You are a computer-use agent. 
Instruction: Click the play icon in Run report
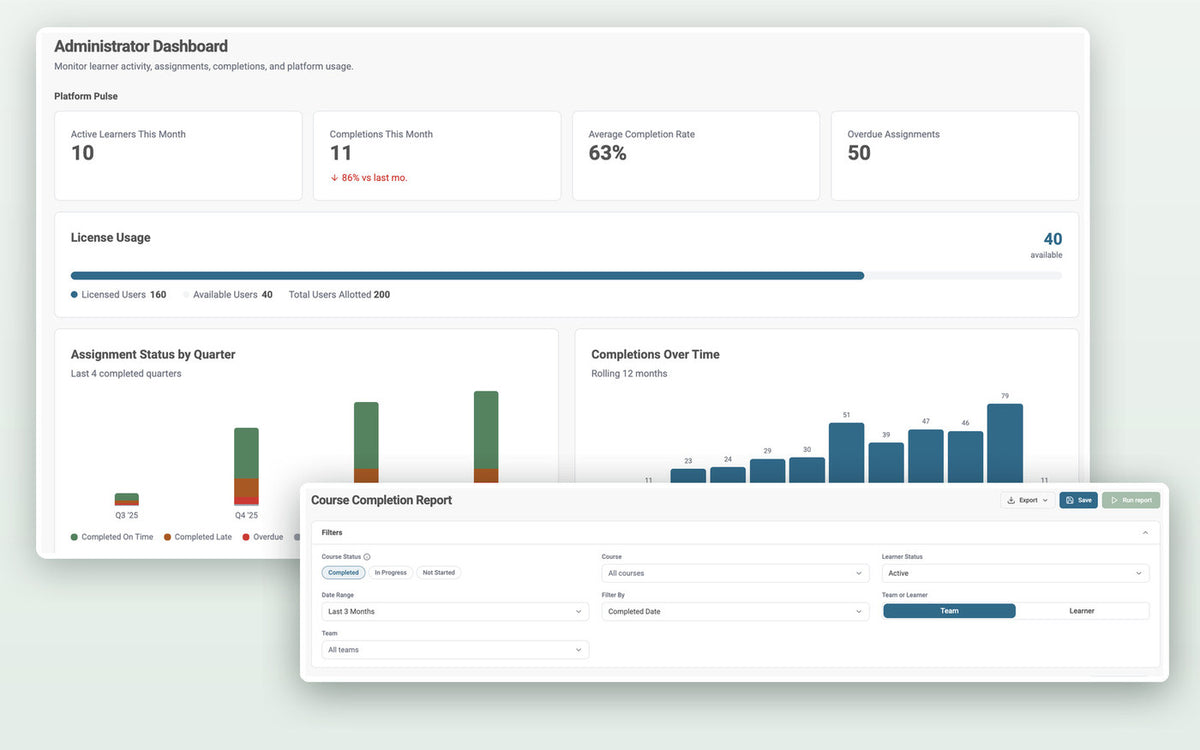[x=1114, y=500]
